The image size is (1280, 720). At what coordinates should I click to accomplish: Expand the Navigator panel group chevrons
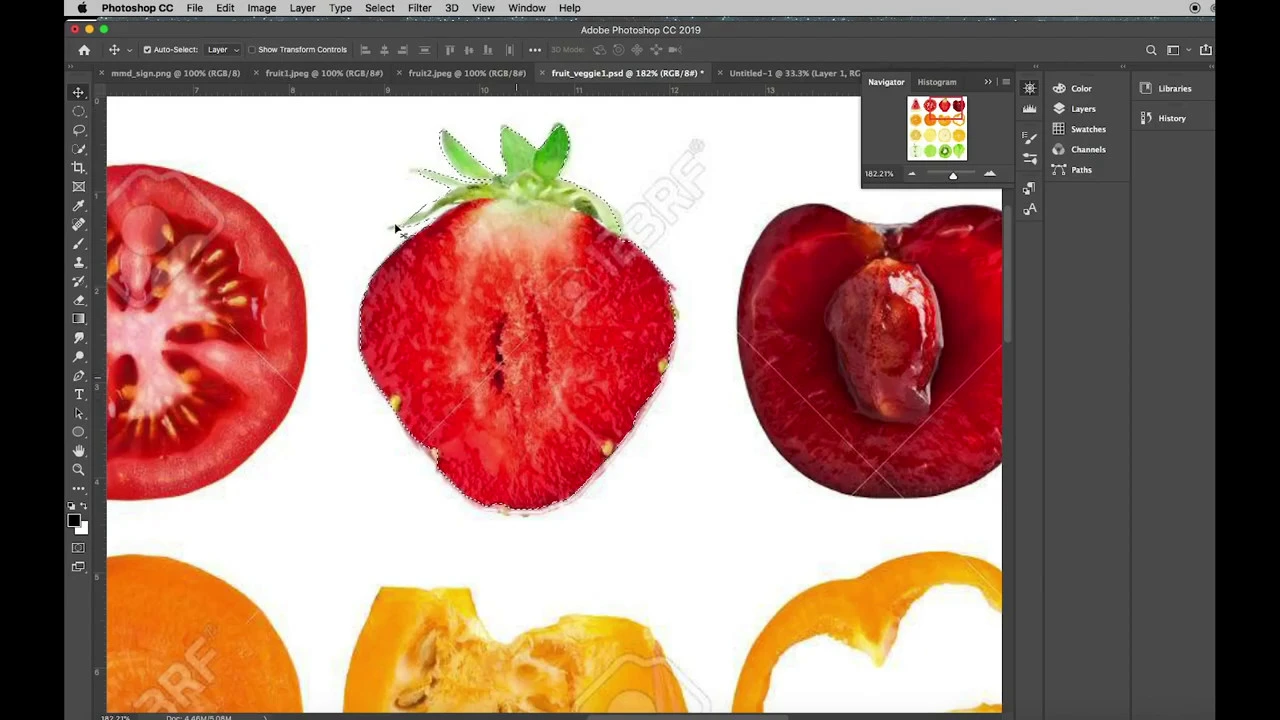pyautogui.click(x=988, y=82)
